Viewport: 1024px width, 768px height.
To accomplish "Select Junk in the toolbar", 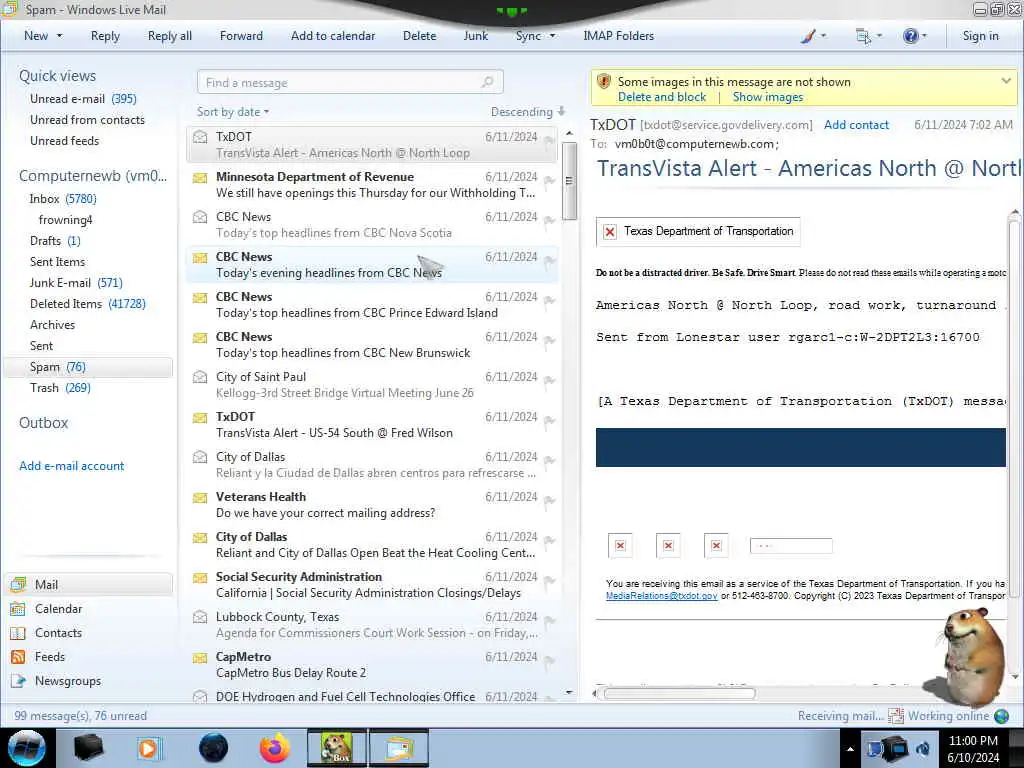I will pos(475,36).
